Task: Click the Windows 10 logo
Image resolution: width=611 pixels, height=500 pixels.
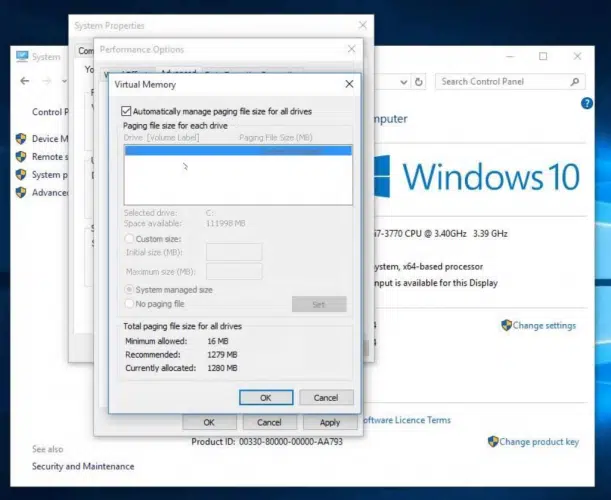Action: 477,176
